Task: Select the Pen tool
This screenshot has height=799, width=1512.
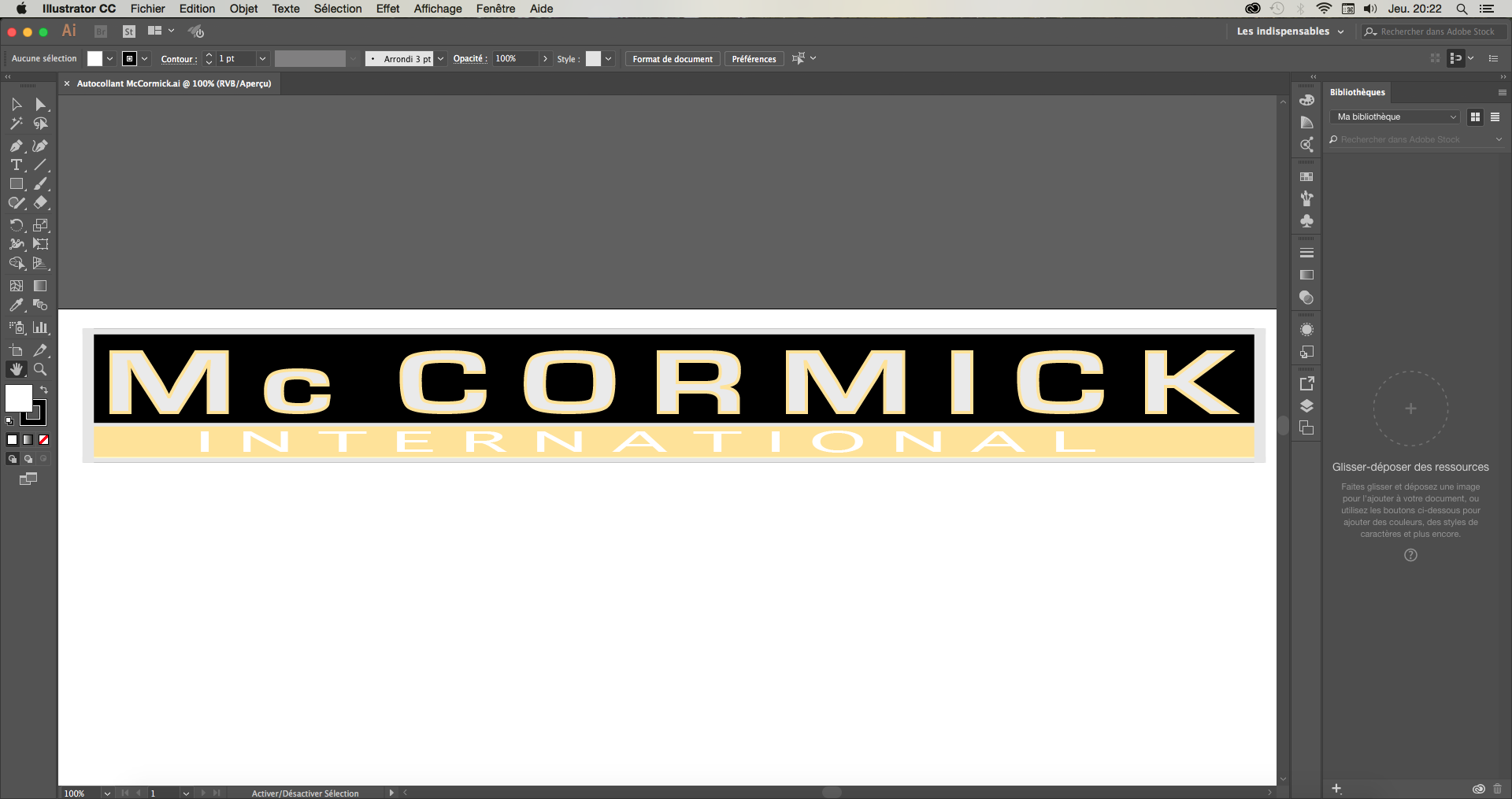Action: click(x=17, y=146)
